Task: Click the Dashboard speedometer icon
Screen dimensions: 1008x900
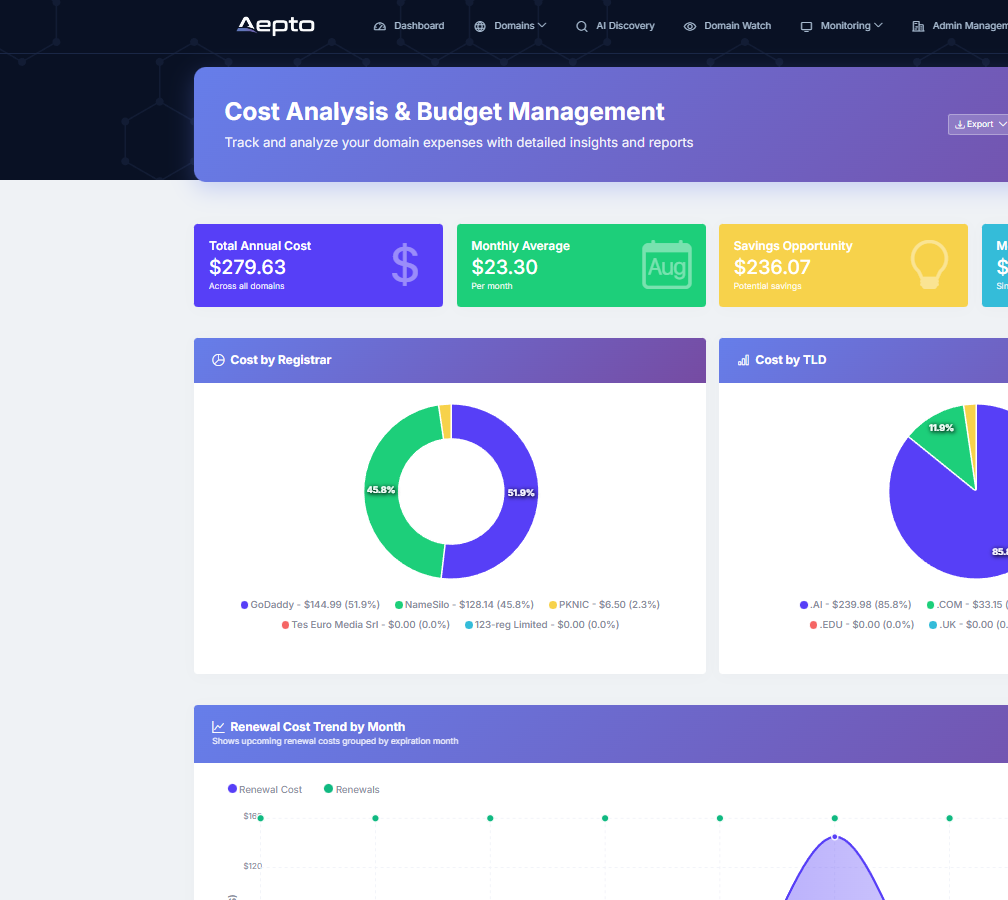Action: pyautogui.click(x=380, y=26)
